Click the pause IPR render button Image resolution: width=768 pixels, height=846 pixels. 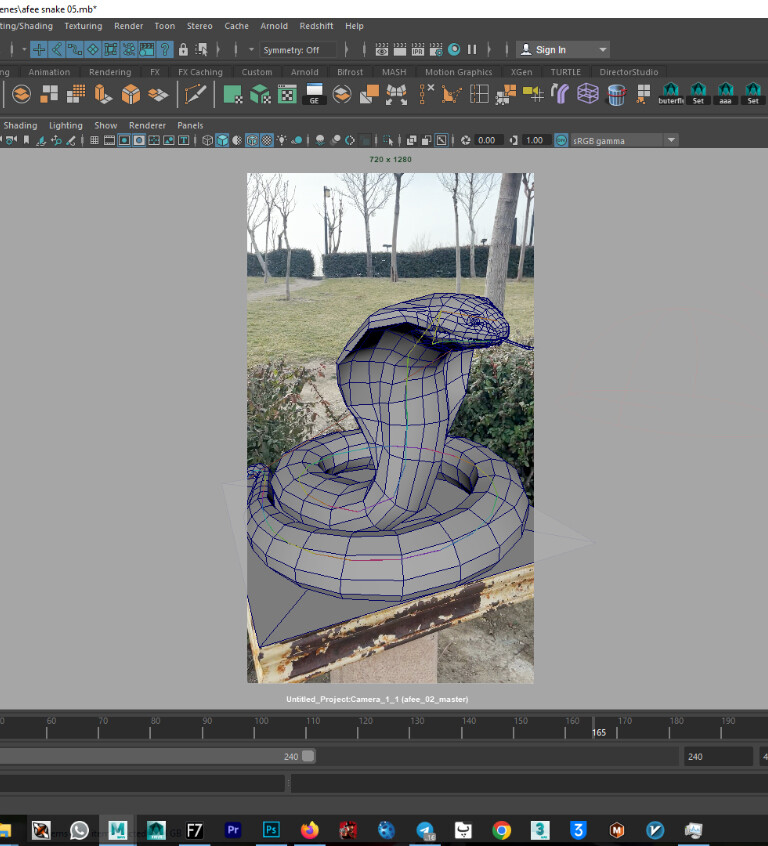point(471,49)
